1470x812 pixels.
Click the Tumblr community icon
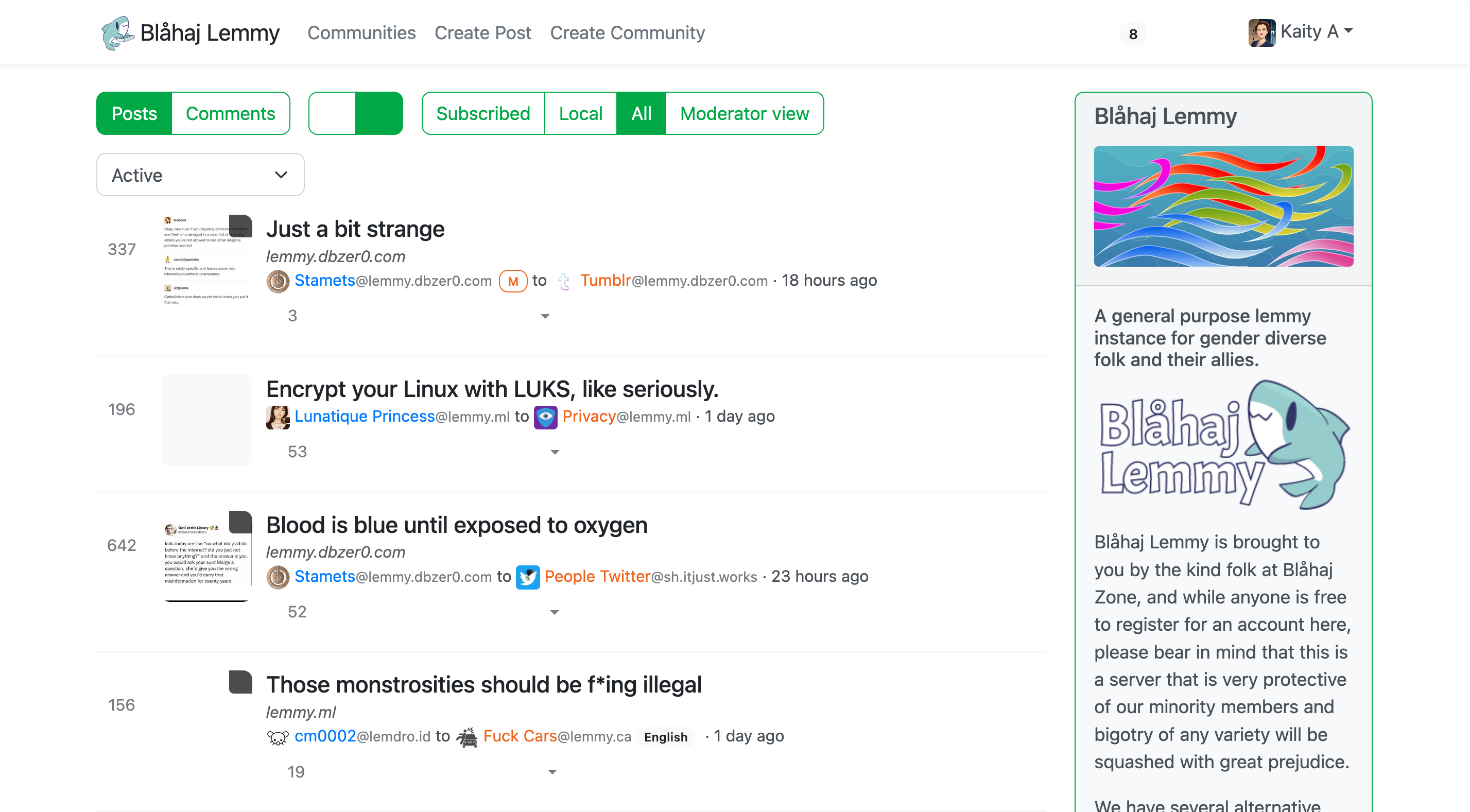pyautogui.click(x=564, y=281)
